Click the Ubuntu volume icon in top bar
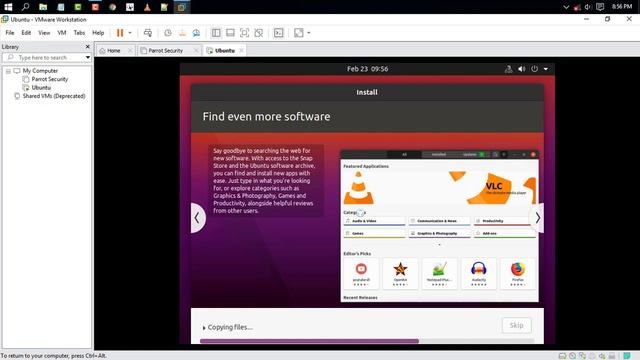Screen dimensions: 640x360 click(522, 69)
